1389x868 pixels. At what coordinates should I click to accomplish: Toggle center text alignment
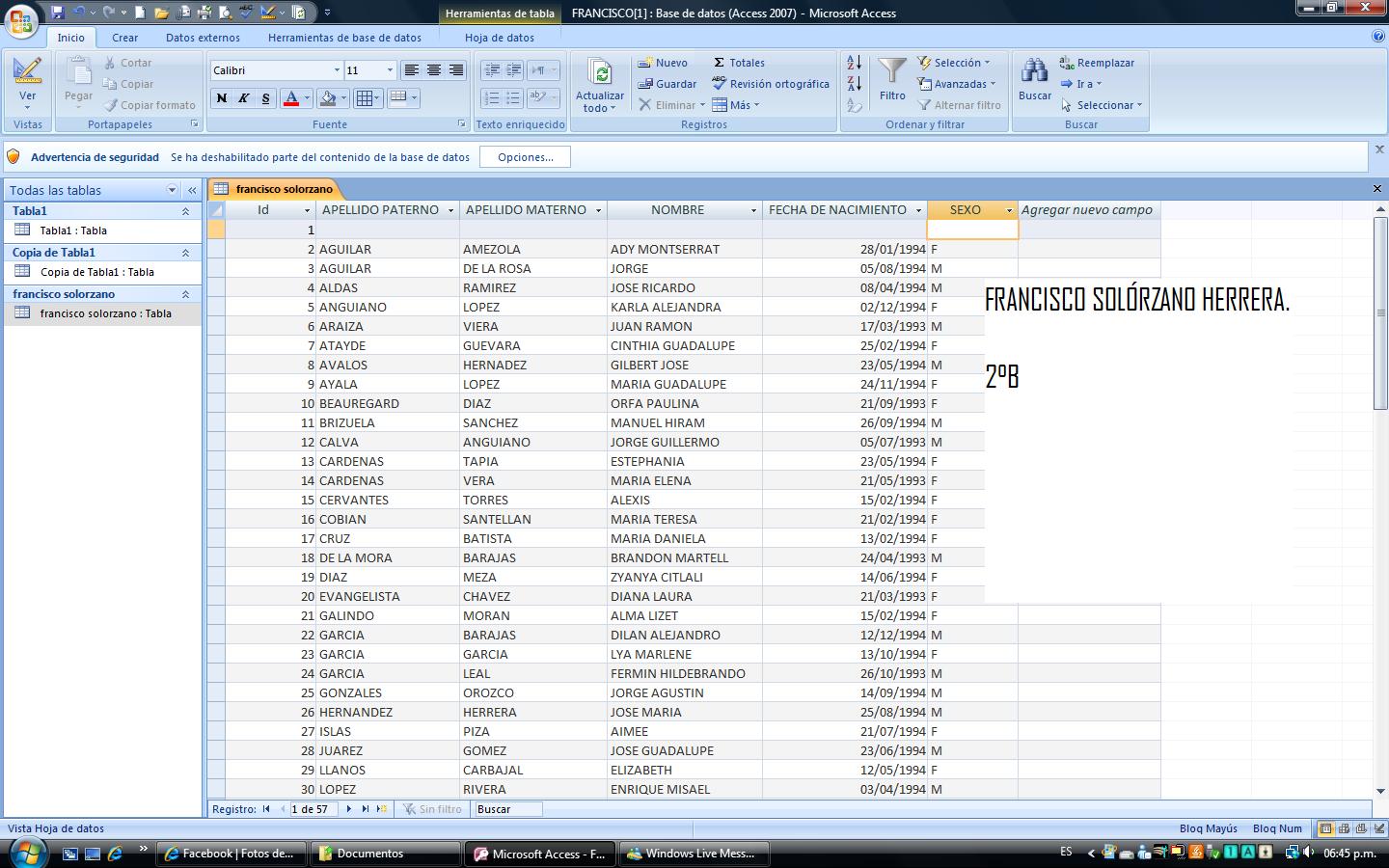(x=434, y=70)
